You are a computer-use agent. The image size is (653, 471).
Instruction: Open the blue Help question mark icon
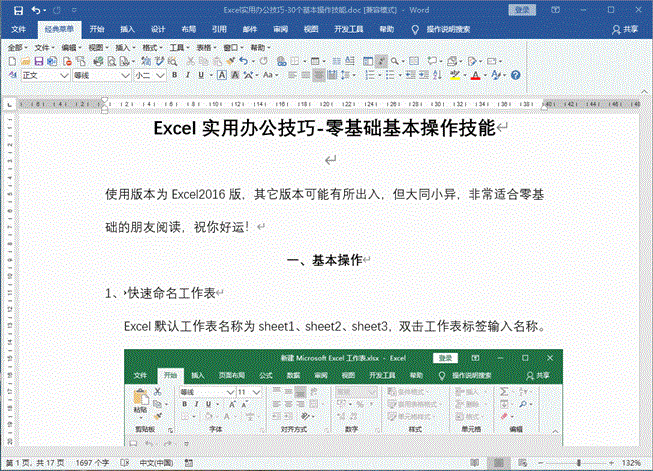point(515,75)
